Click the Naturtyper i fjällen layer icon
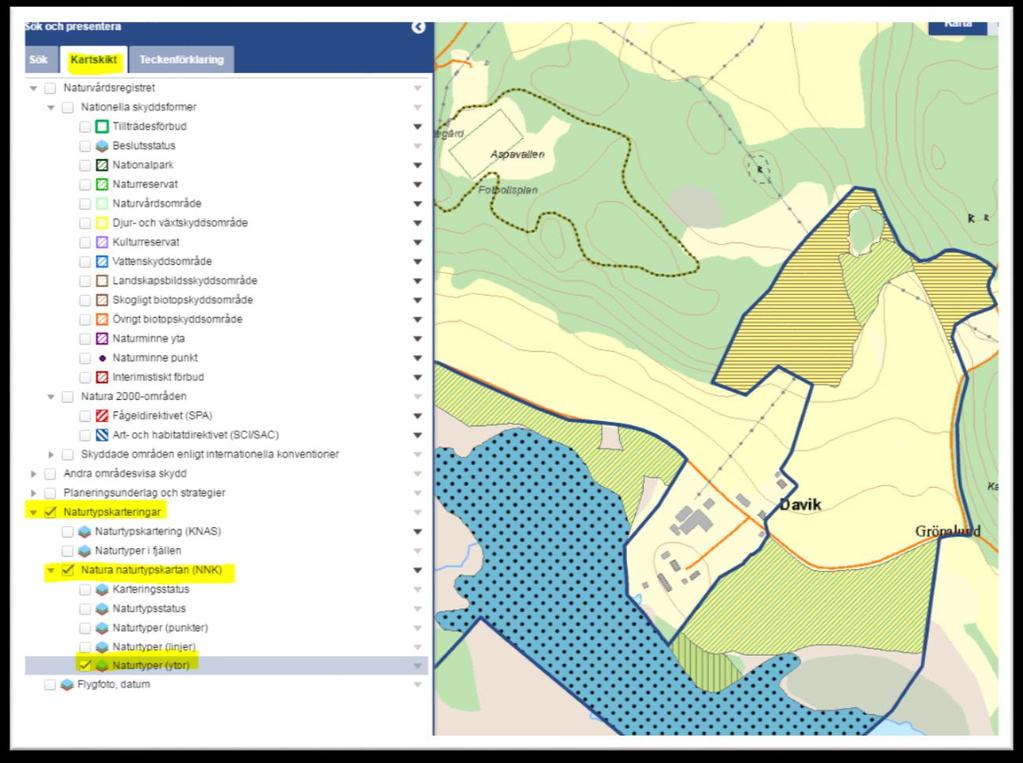Screen dimensions: 1023x763 (x=84, y=550)
